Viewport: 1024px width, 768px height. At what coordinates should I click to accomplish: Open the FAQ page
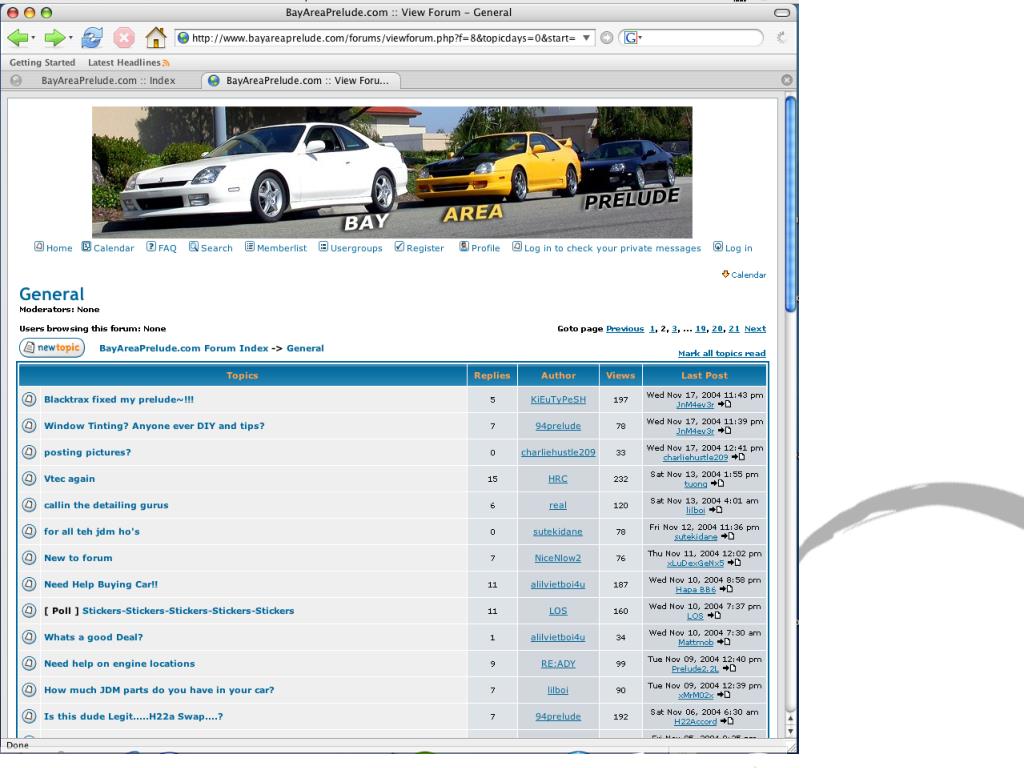[x=161, y=248]
